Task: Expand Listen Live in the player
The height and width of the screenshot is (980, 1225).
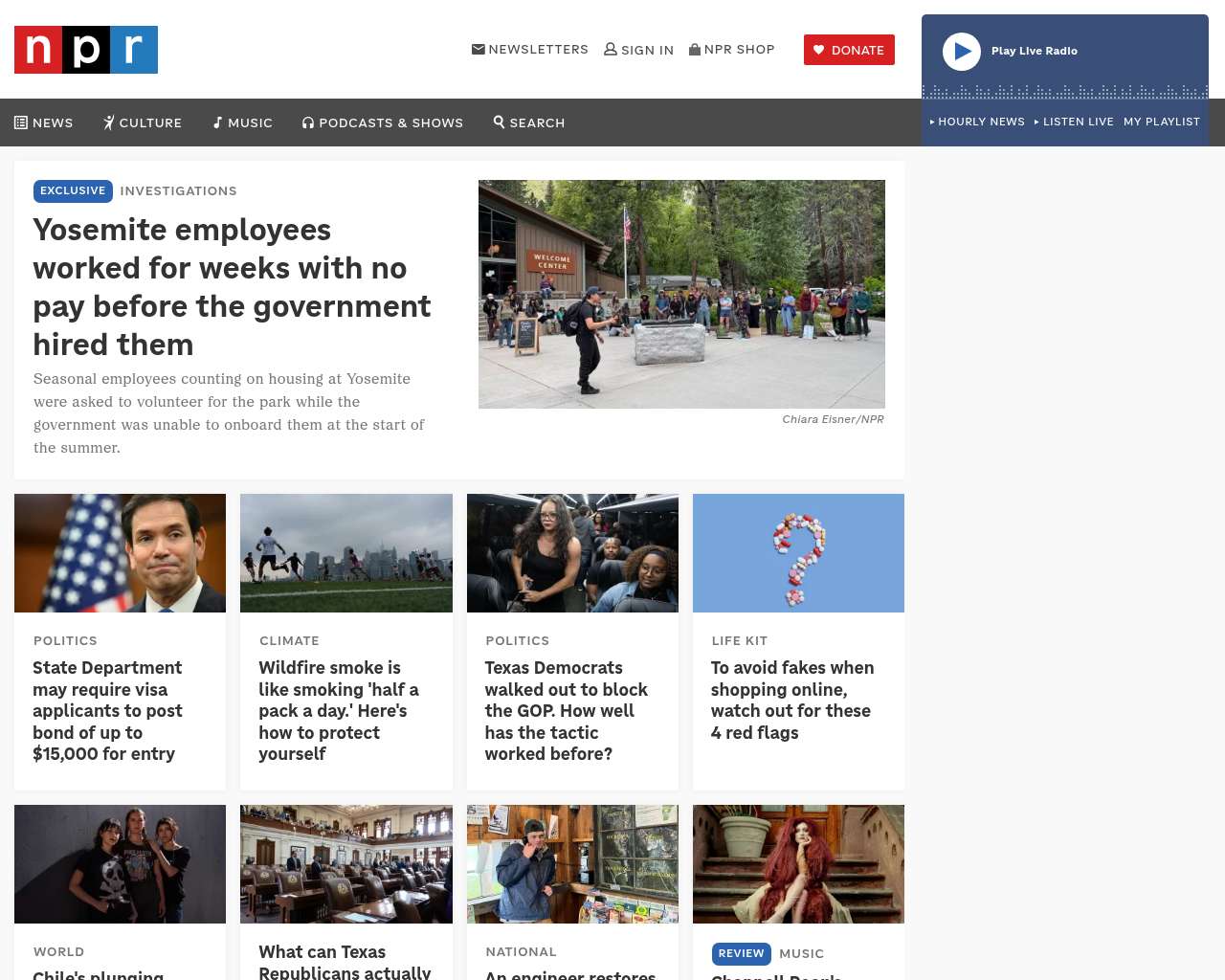Action: point(1074,122)
